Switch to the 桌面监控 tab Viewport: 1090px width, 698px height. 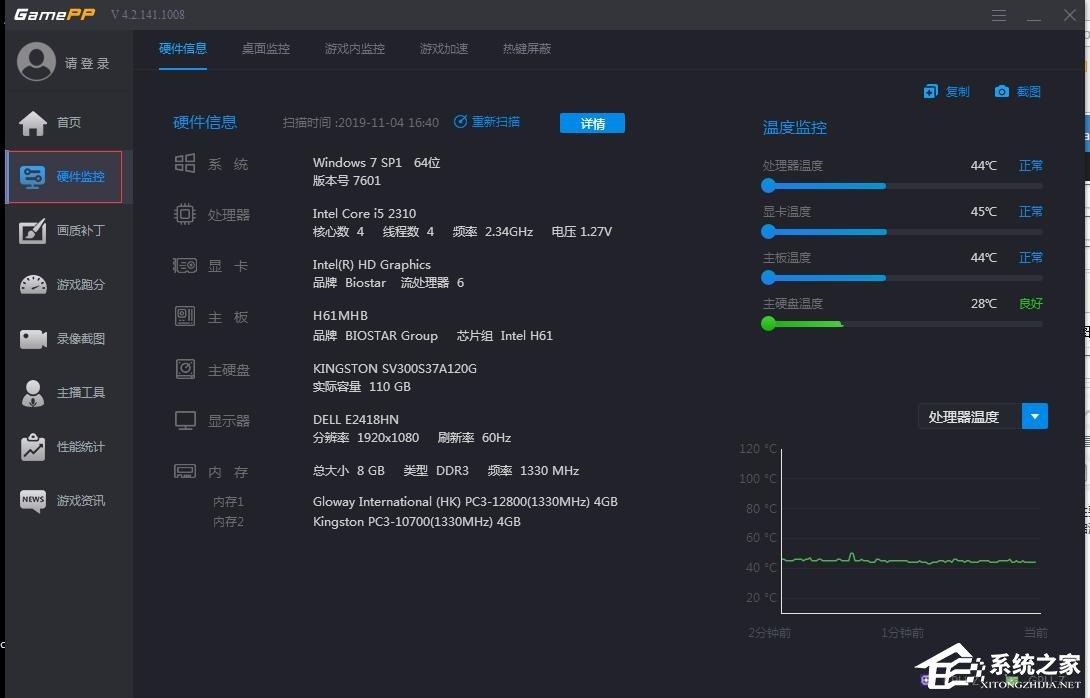tap(265, 48)
